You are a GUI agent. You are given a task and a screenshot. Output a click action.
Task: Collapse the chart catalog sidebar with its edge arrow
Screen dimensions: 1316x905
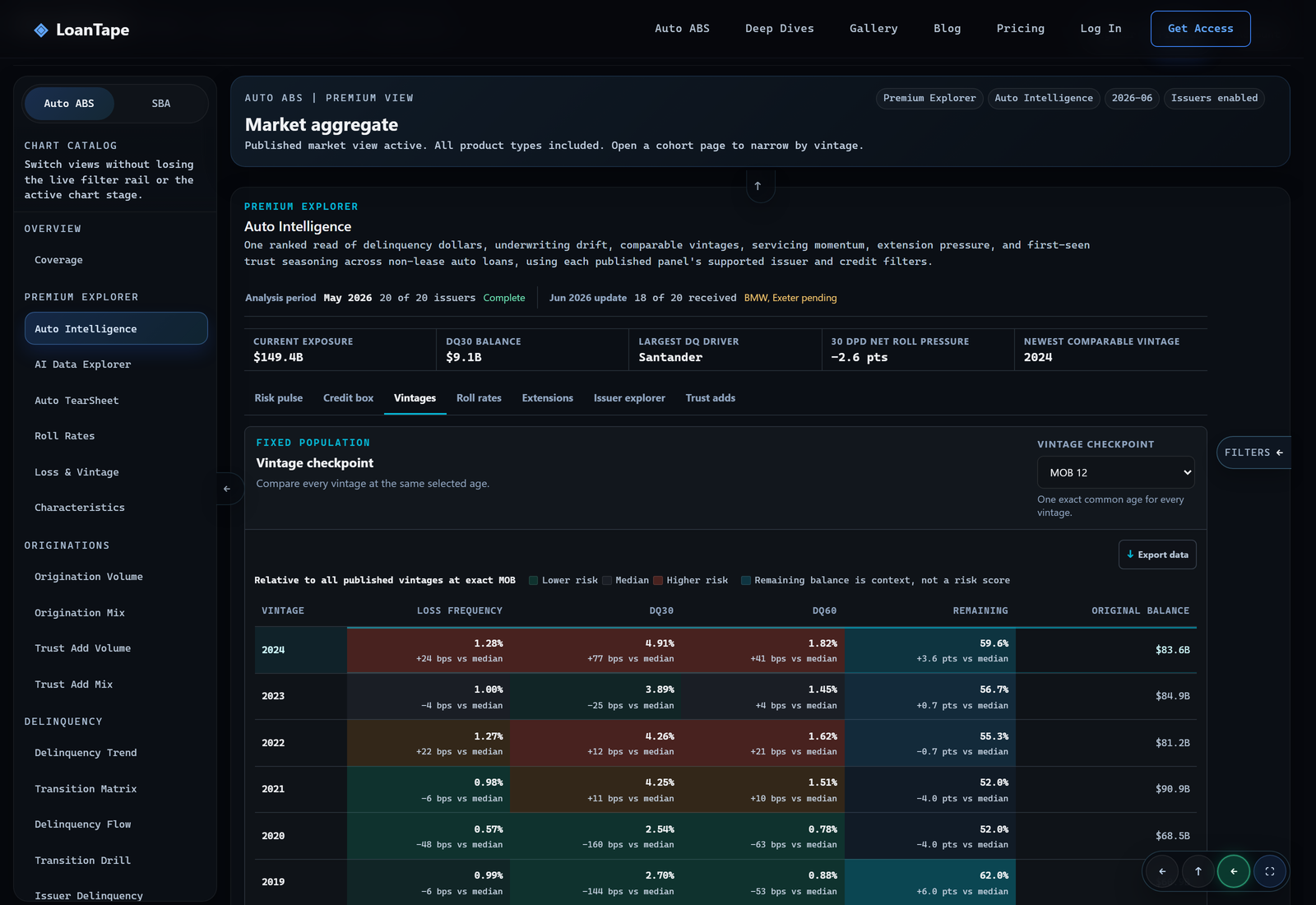point(227,489)
